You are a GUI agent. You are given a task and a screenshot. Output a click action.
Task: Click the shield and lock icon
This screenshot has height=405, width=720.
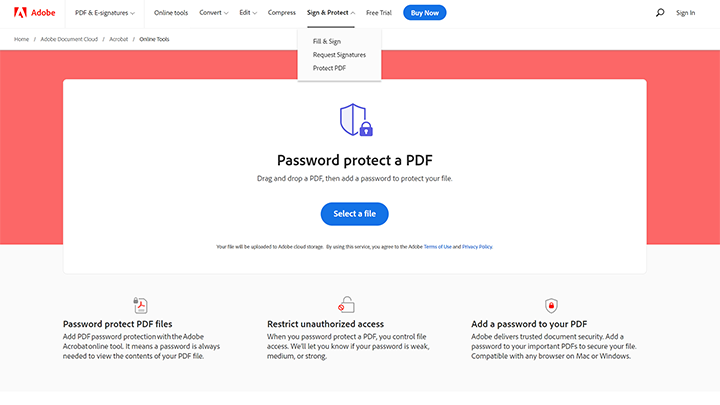pyautogui.click(x=355, y=120)
